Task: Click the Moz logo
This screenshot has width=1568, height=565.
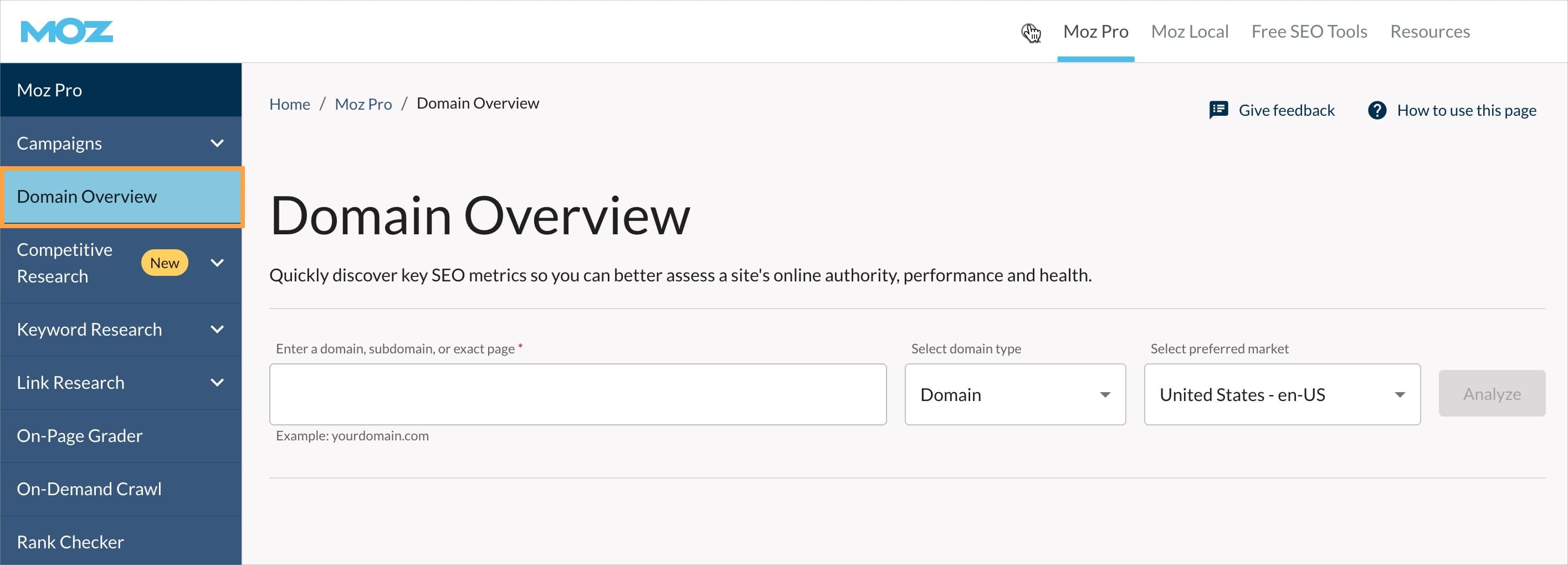Action: pos(66,31)
